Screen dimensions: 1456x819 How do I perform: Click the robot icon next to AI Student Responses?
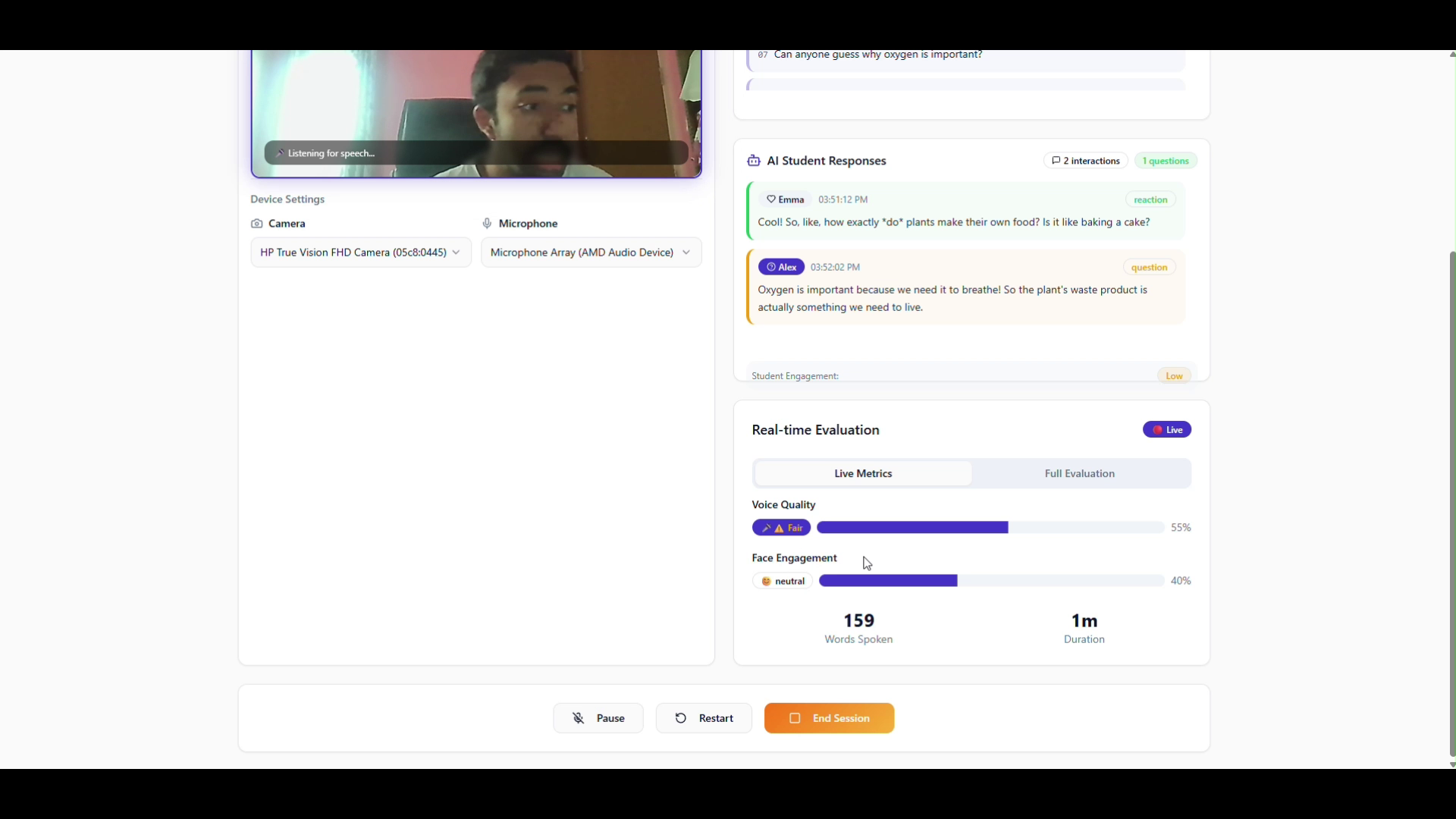754,161
